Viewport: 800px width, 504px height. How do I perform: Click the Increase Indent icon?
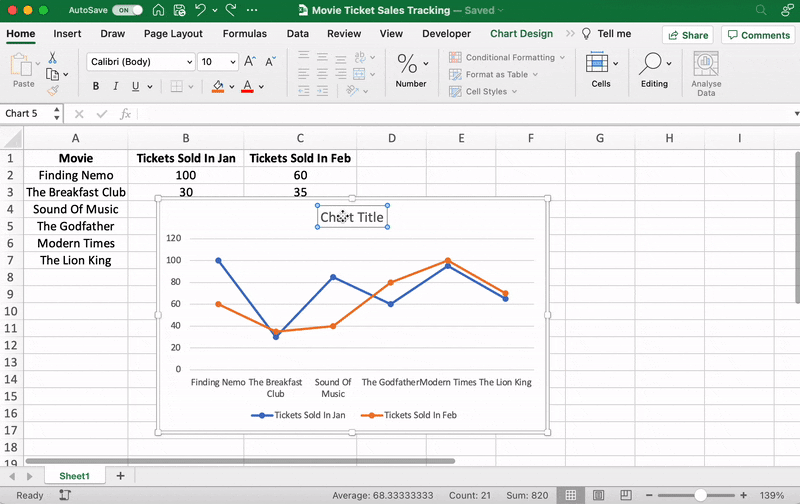click(x=322, y=91)
